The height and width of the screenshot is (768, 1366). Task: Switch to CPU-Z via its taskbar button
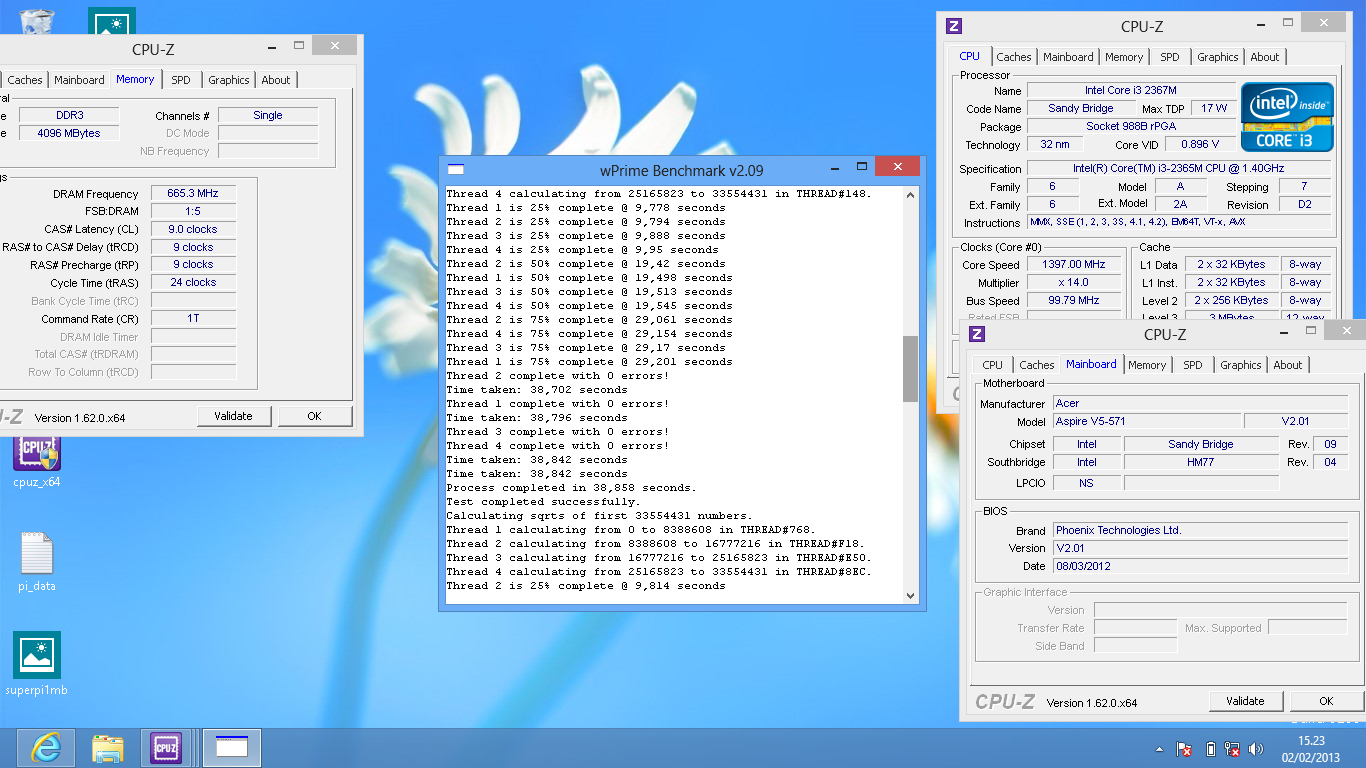(166, 747)
